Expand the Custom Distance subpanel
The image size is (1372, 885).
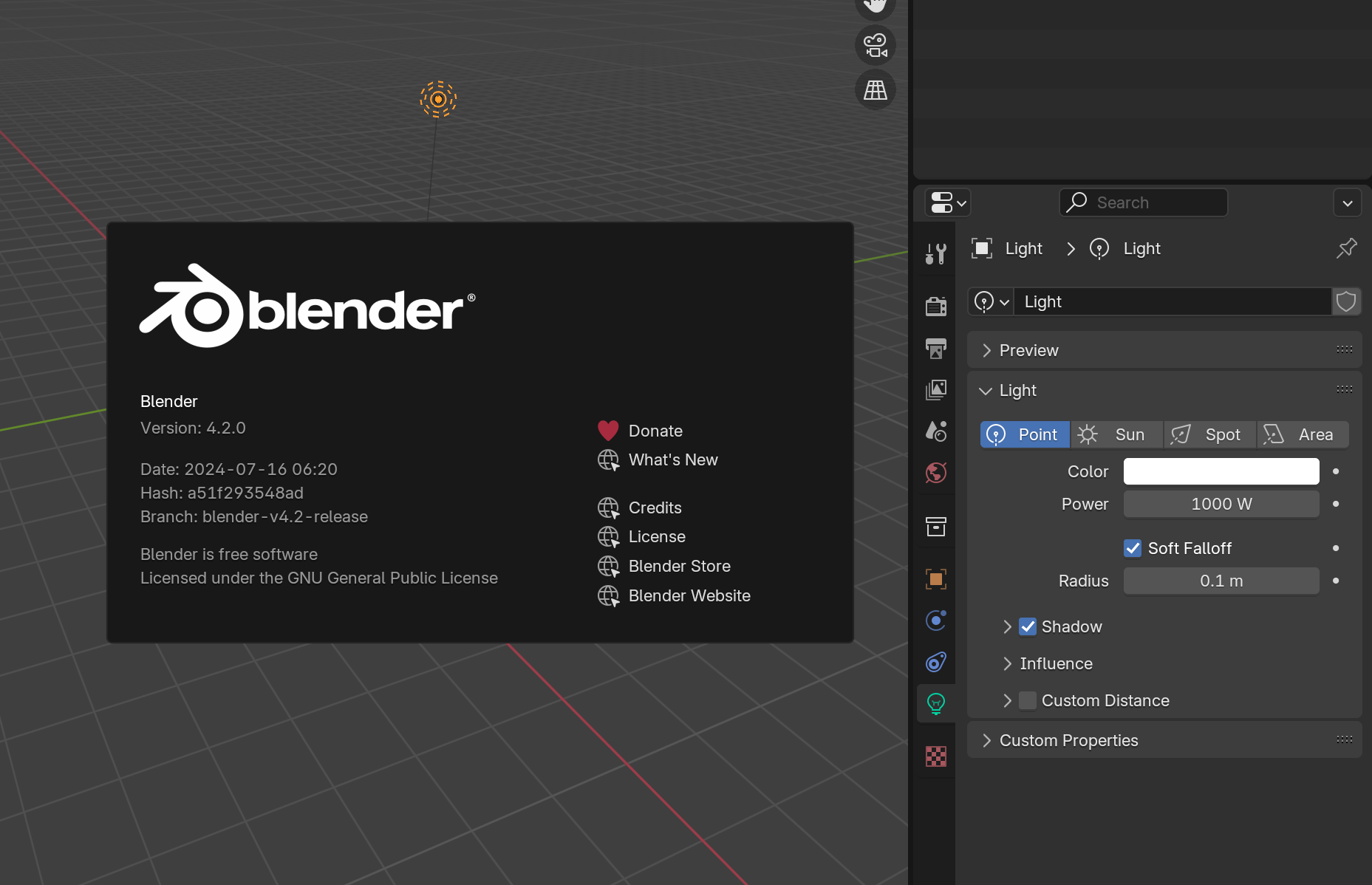tap(1007, 700)
